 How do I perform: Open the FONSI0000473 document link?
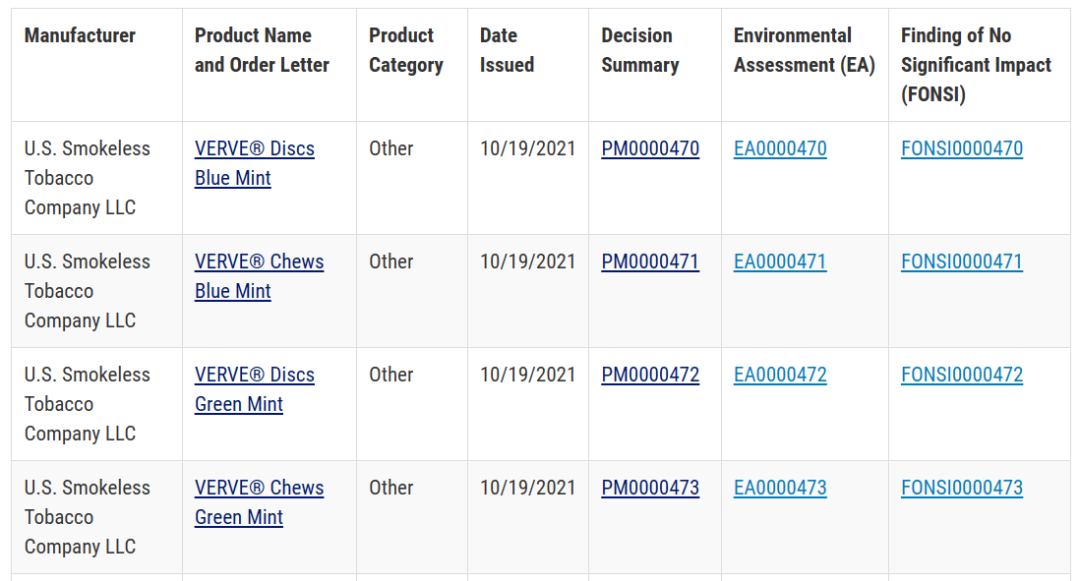tap(962, 487)
